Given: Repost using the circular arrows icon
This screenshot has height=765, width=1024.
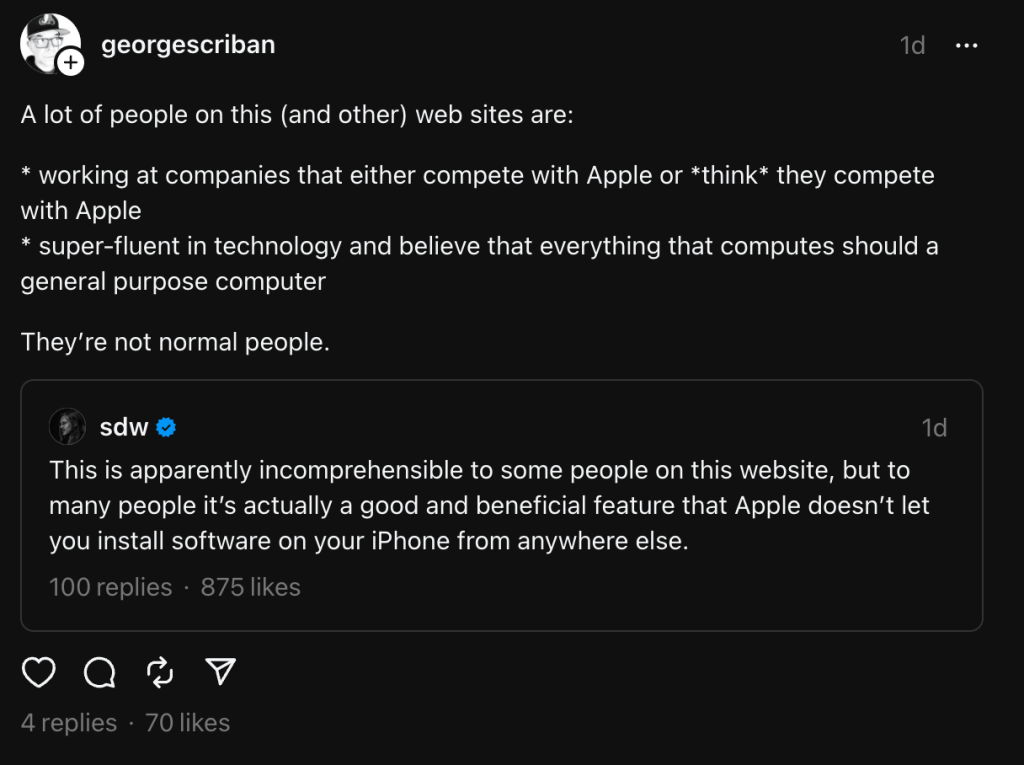Looking at the screenshot, I should (x=160, y=673).
